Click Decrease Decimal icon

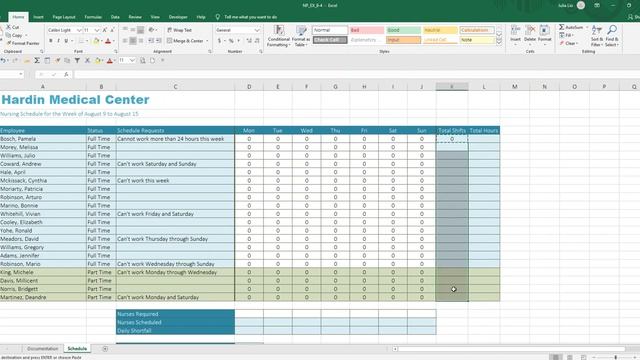click(x=257, y=41)
